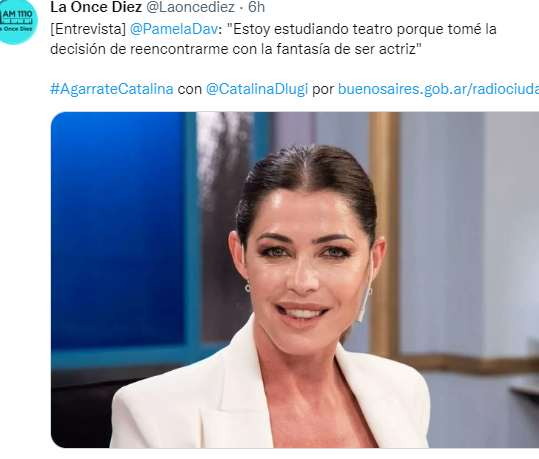Open the @PamelaDav mention
This screenshot has width=539, height=459.
tap(174, 29)
